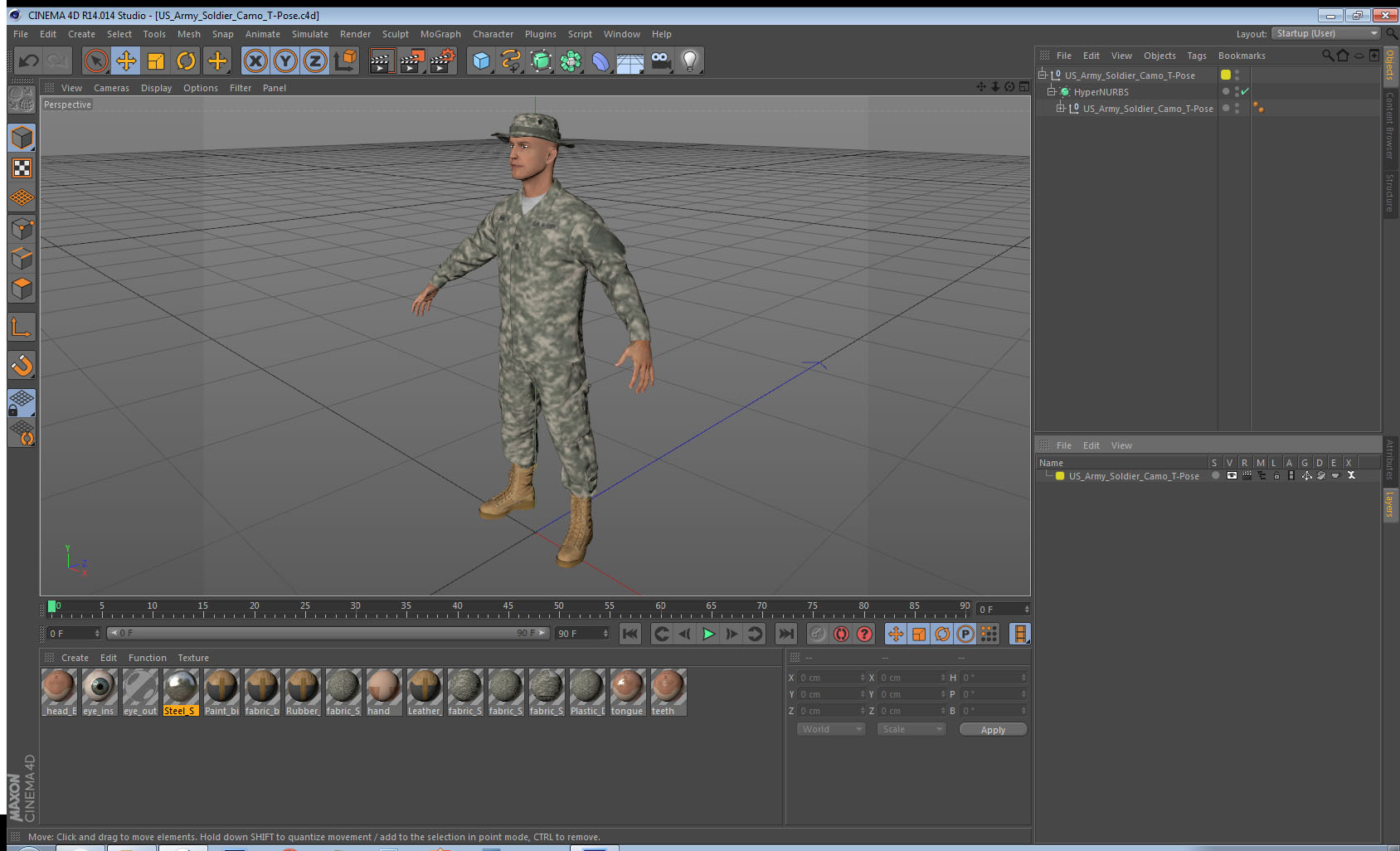Toggle HyperNURBS editor visibility dot
The height and width of the screenshot is (851, 1400).
1237,89
